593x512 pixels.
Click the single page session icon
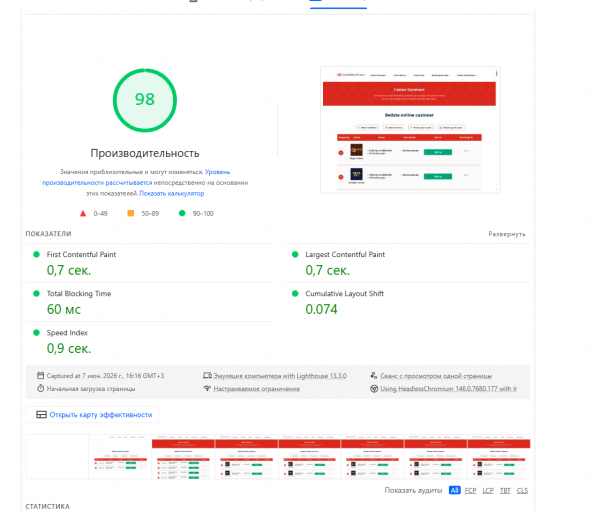[374, 375]
